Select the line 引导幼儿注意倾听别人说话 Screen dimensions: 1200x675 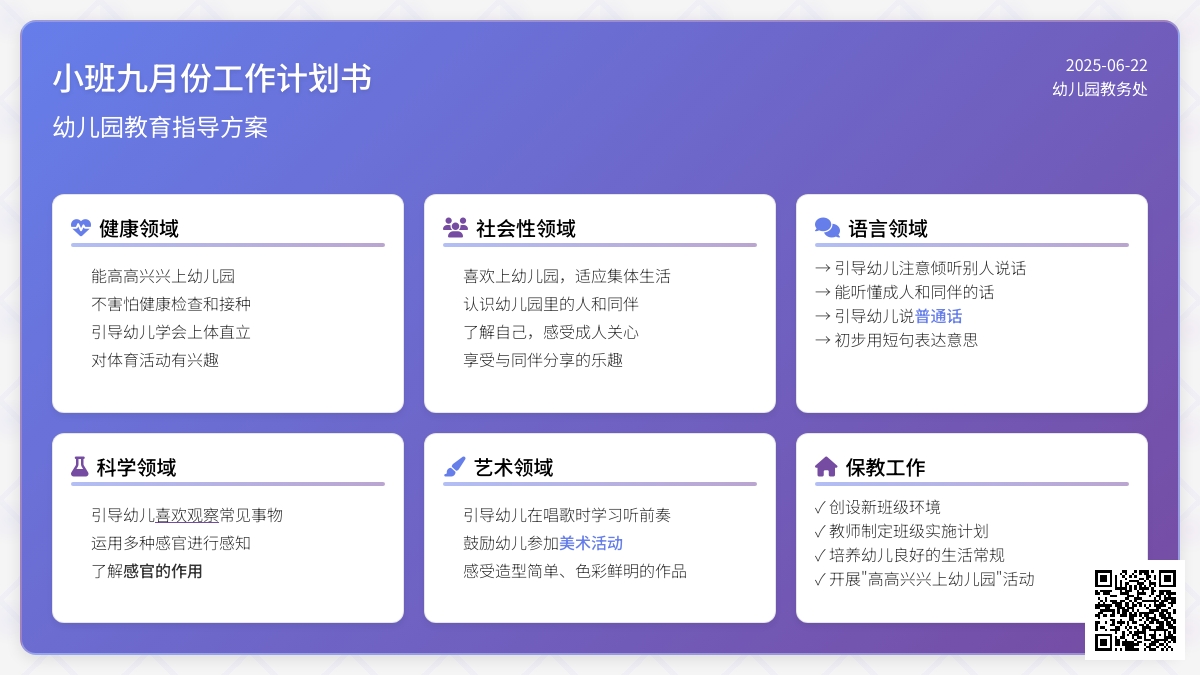coord(921,268)
